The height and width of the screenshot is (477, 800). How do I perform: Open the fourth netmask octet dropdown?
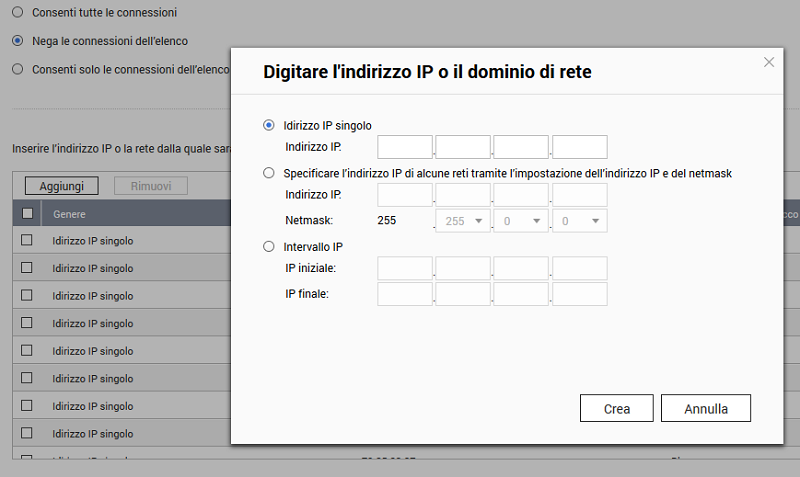click(579, 220)
